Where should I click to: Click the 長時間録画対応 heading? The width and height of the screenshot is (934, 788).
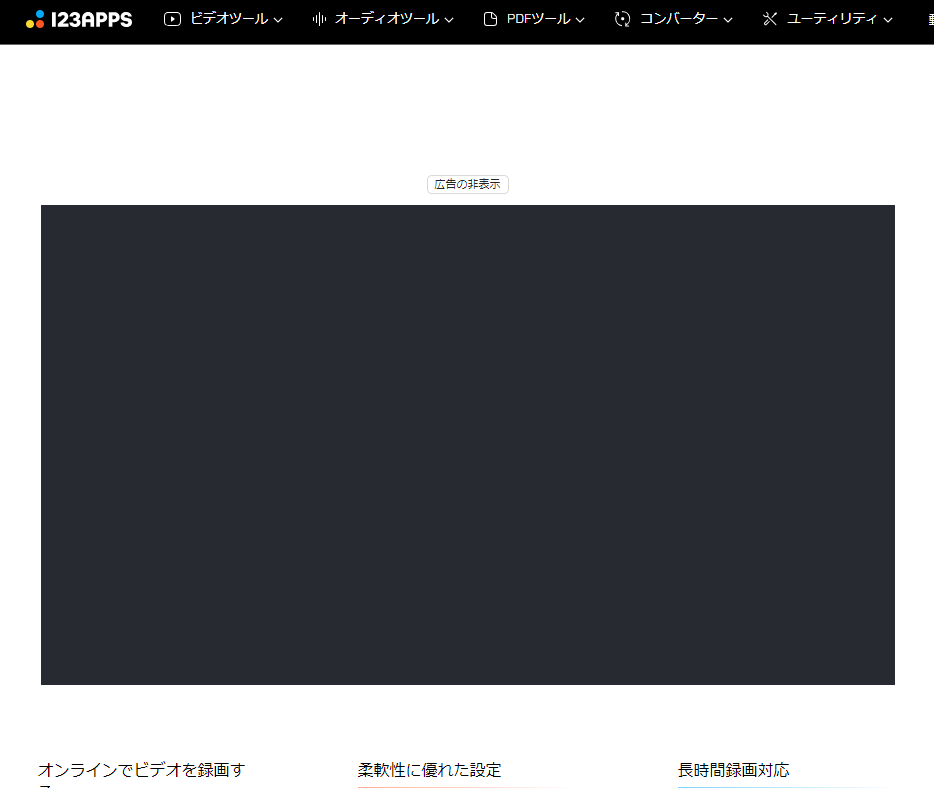733,770
